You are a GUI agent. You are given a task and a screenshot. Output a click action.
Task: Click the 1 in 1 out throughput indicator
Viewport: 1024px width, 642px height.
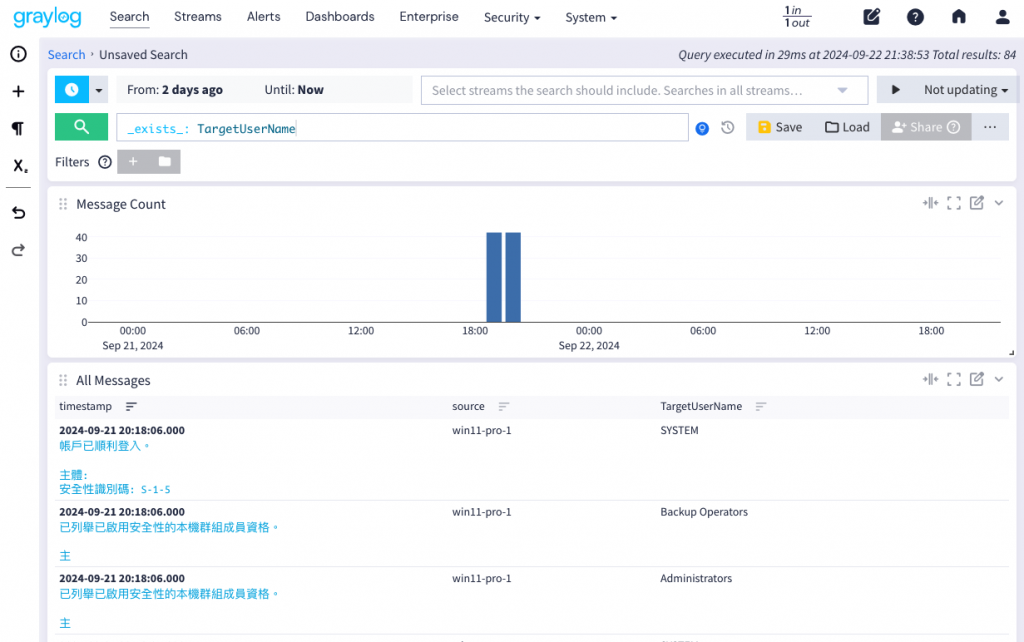click(797, 17)
